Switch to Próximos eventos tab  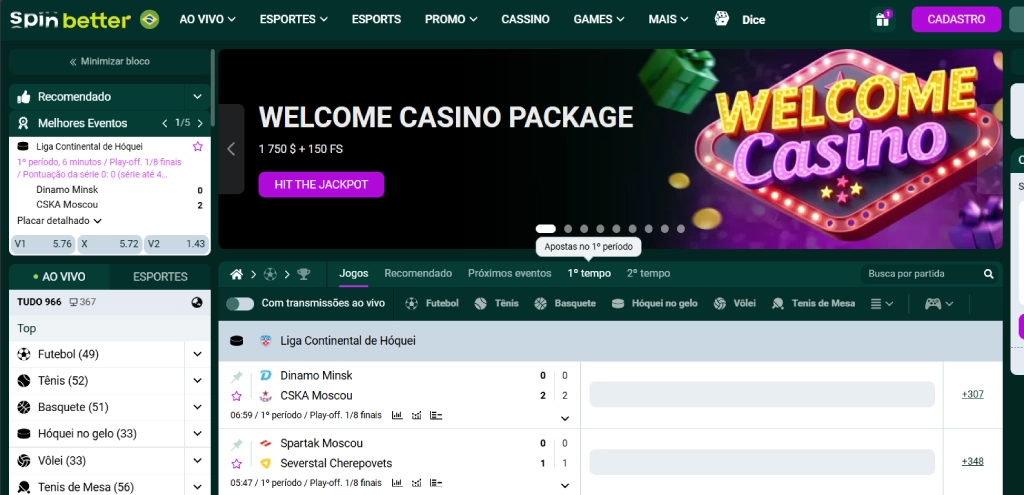[x=509, y=274]
